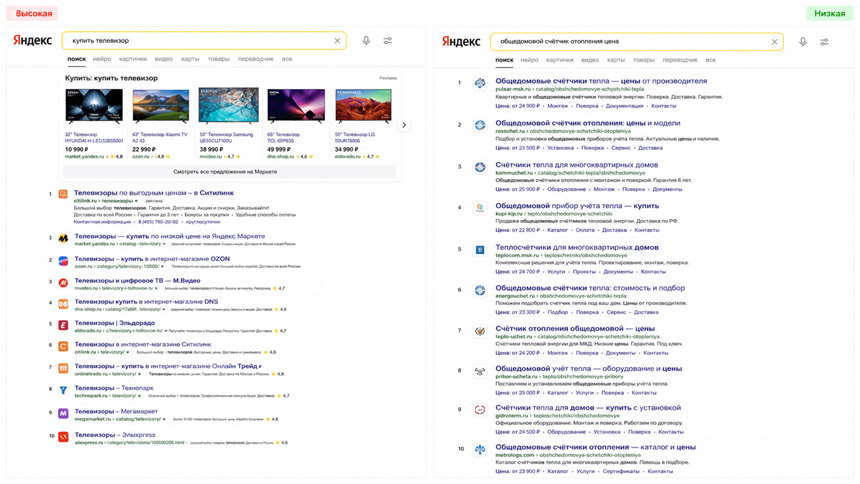This screenshot has width=860, height=484.
Task: Open 'видео' tab in счётчик отопления search
Action: pos(590,60)
